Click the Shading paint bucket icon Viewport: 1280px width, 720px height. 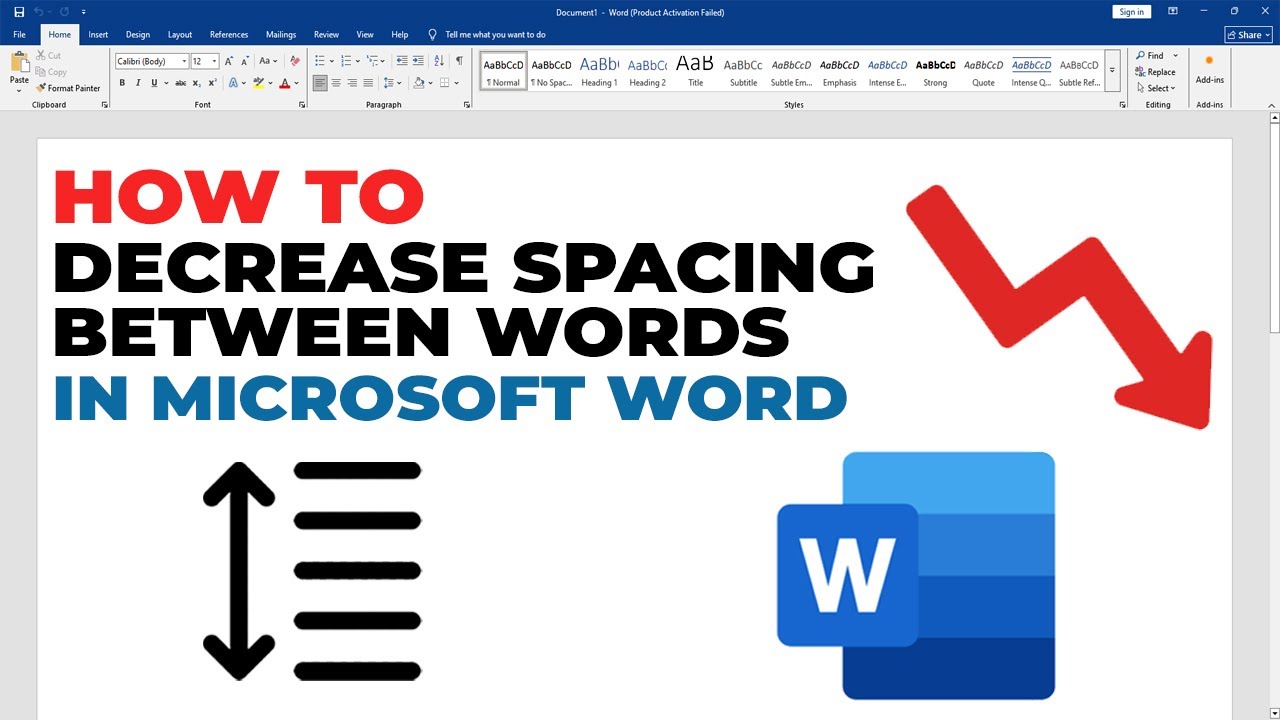[418, 83]
